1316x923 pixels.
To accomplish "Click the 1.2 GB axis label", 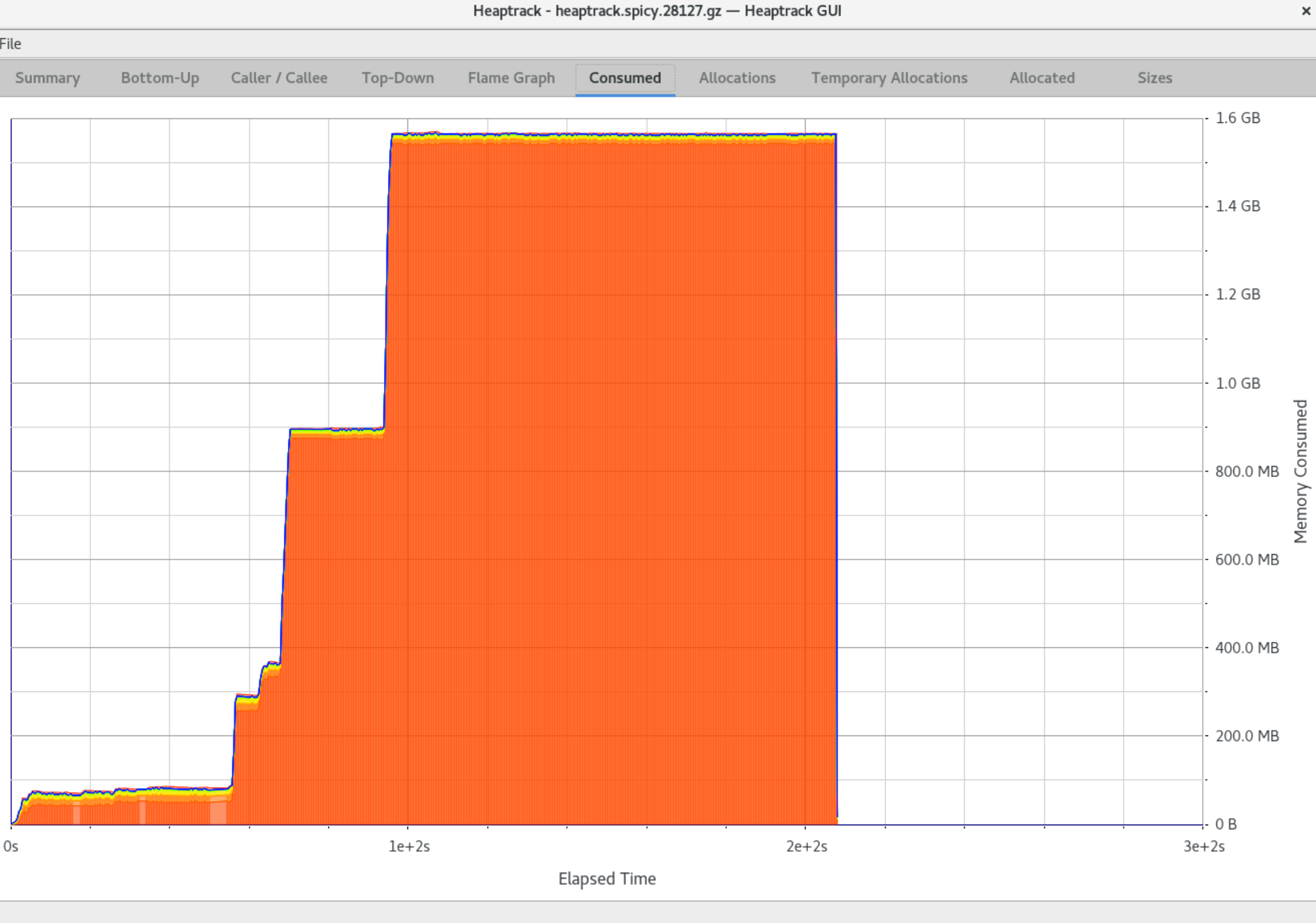I will pyautogui.click(x=1238, y=295).
